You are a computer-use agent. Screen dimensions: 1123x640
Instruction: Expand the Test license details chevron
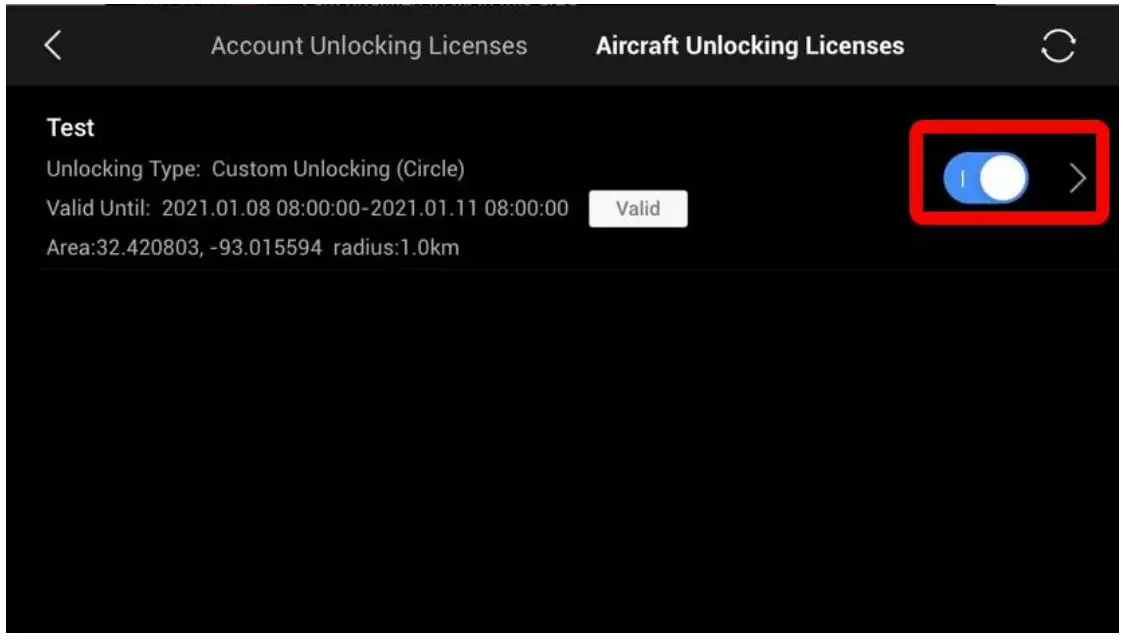pos(1077,178)
